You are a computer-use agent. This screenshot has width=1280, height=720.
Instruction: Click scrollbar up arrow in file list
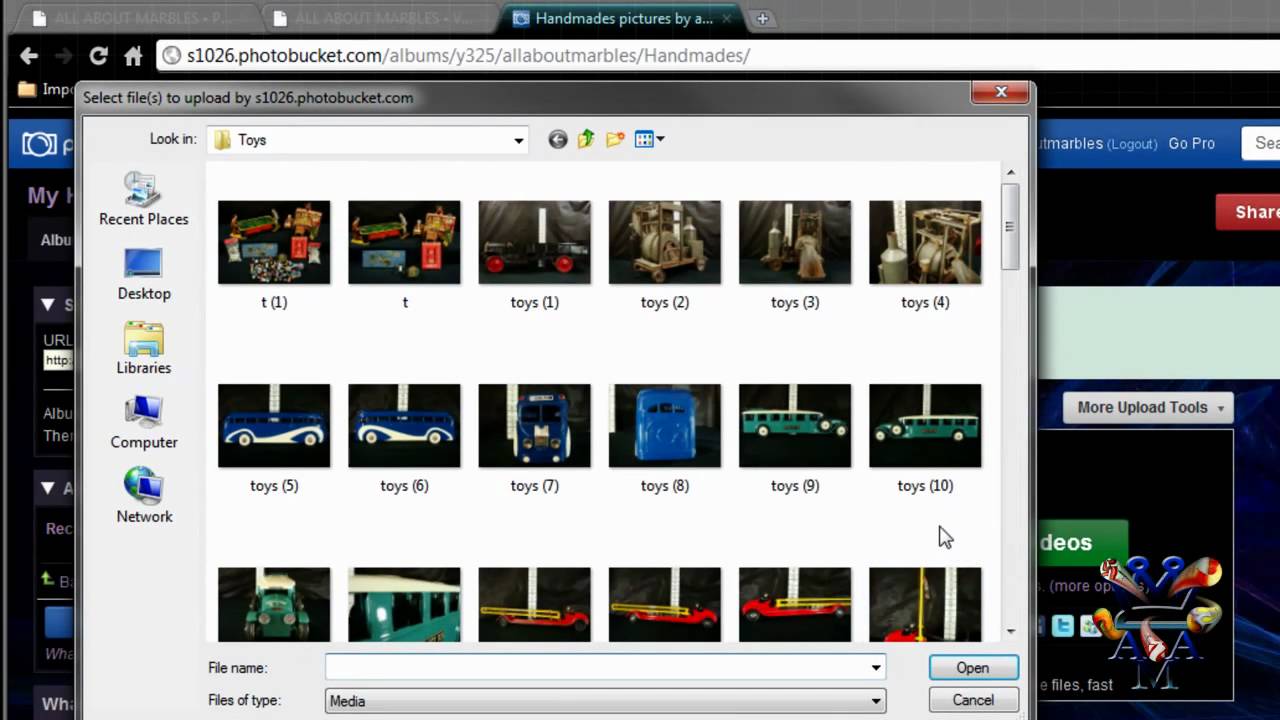(1010, 173)
